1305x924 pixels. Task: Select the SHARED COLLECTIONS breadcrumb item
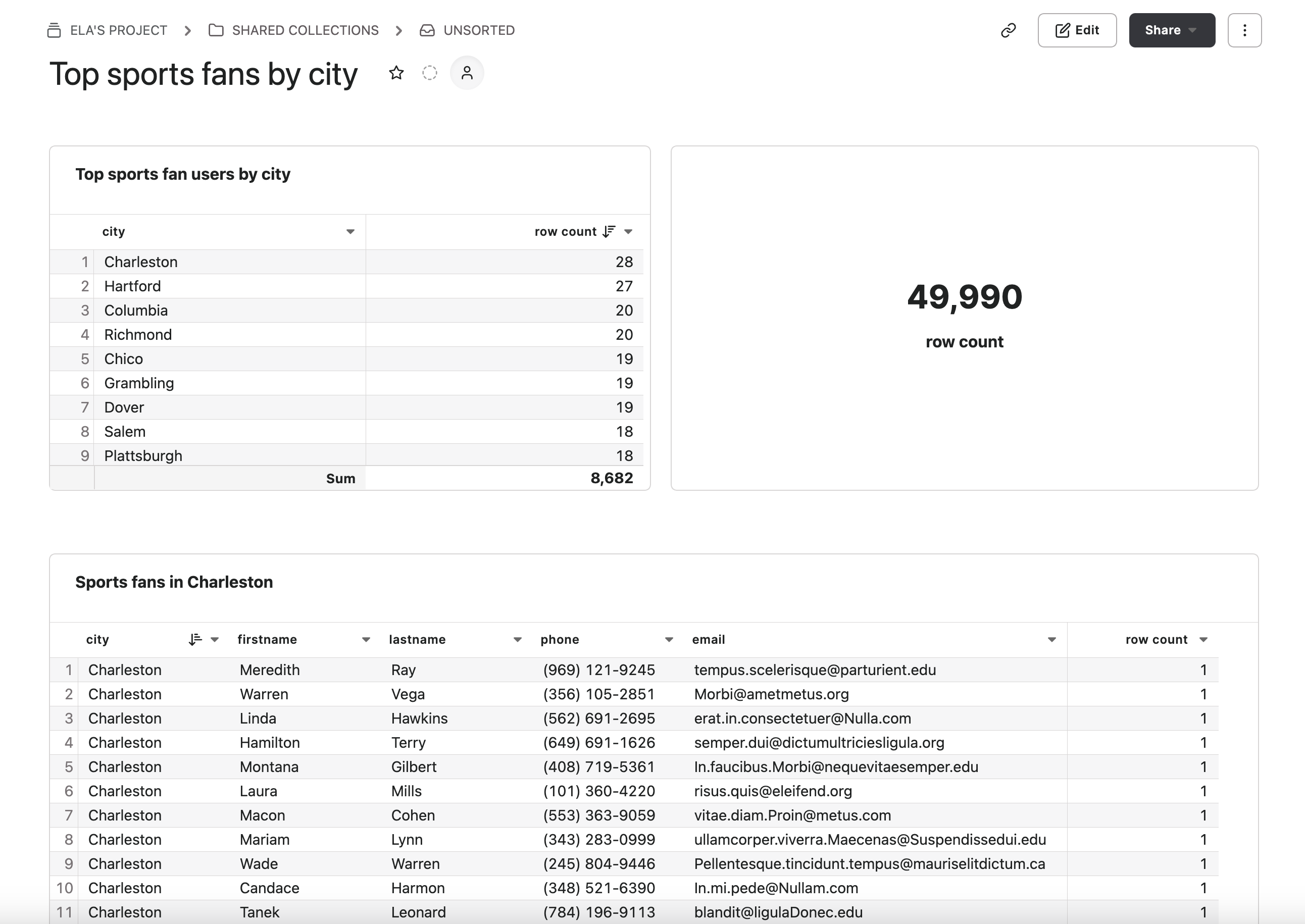[x=303, y=30]
